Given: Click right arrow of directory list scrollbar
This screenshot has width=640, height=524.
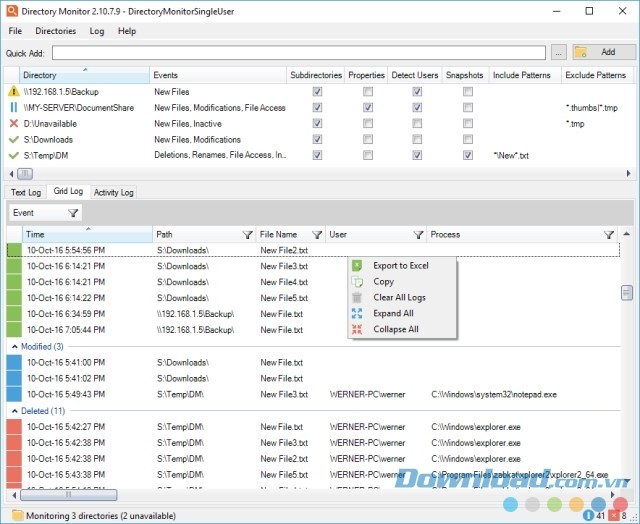Looking at the screenshot, I should [628, 174].
